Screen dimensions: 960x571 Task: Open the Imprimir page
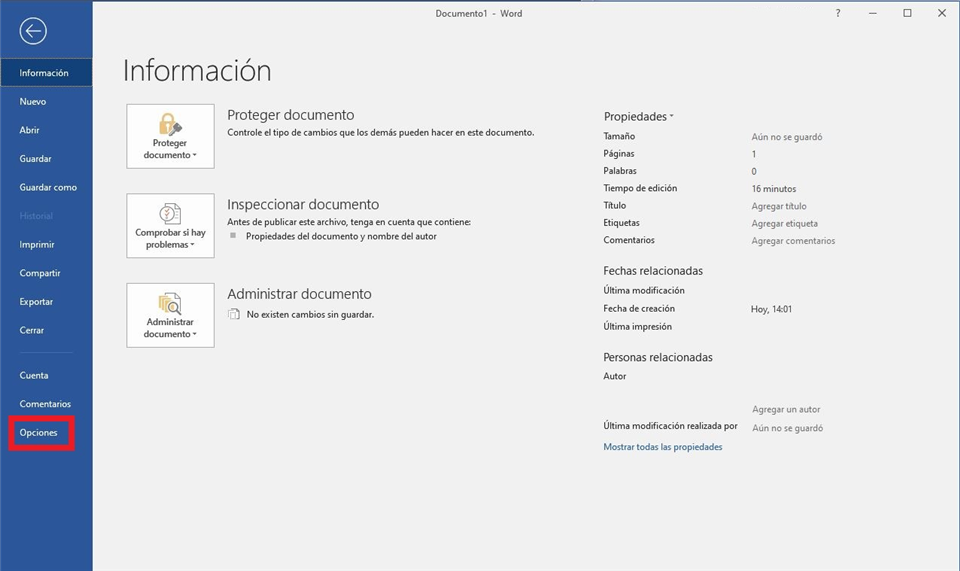pos(37,245)
